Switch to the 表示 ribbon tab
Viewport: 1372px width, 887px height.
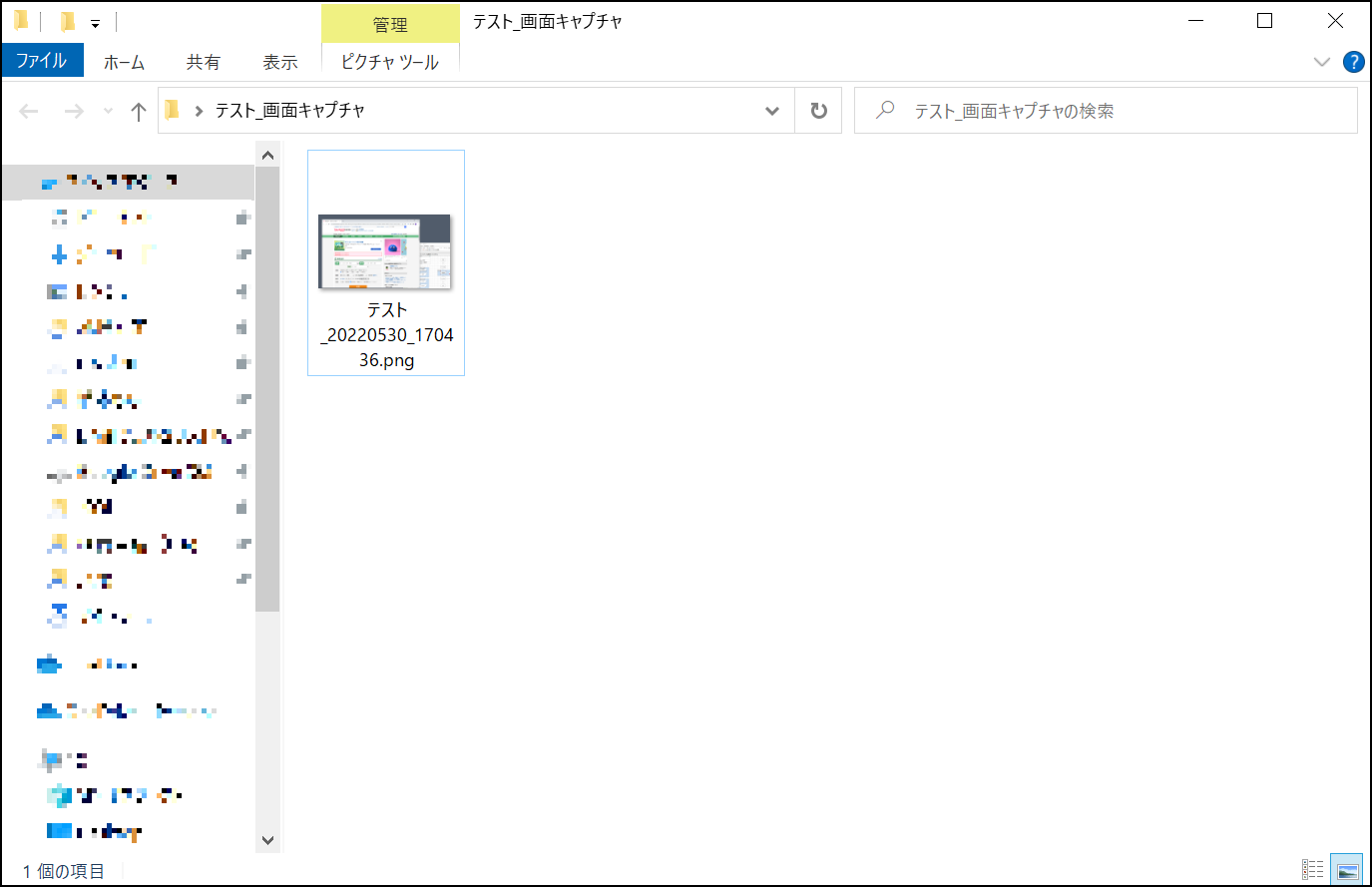[279, 61]
